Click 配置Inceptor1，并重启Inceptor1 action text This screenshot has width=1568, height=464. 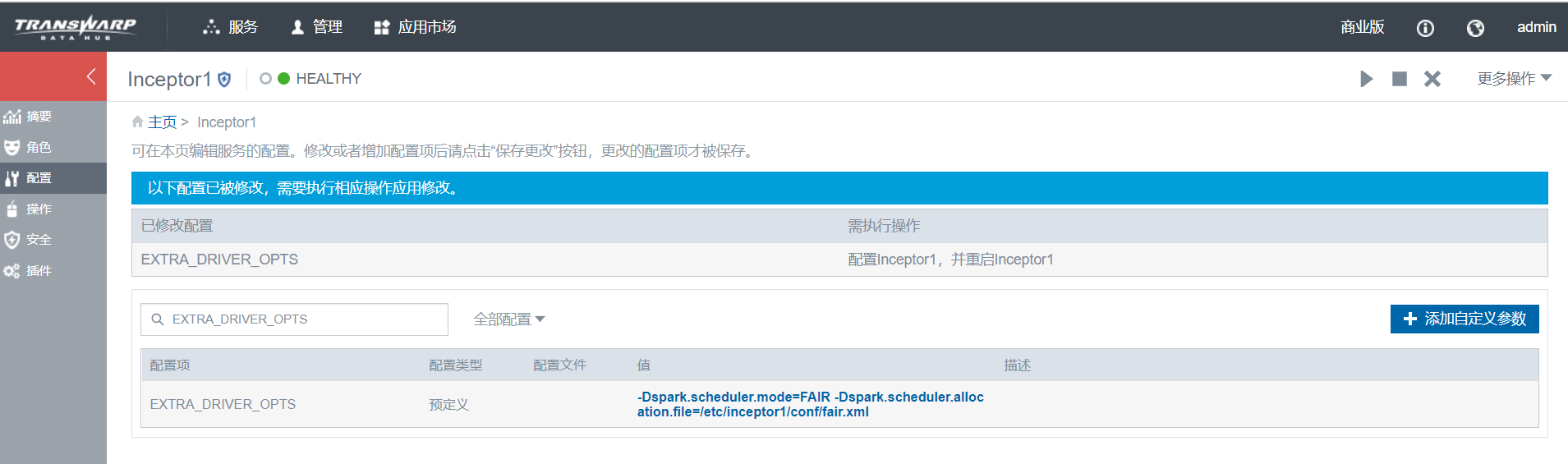950,260
